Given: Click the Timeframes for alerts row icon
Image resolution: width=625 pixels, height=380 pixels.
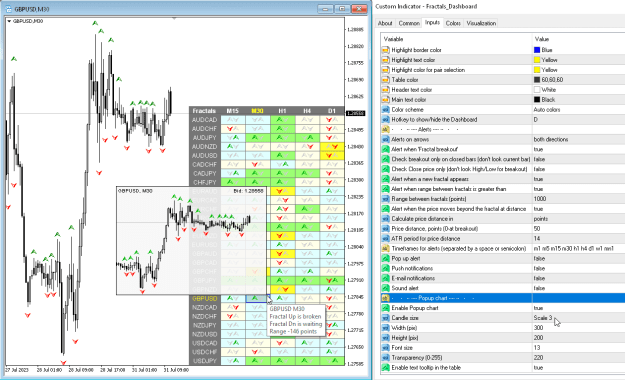Looking at the screenshot, I should (x=385, y=248).
